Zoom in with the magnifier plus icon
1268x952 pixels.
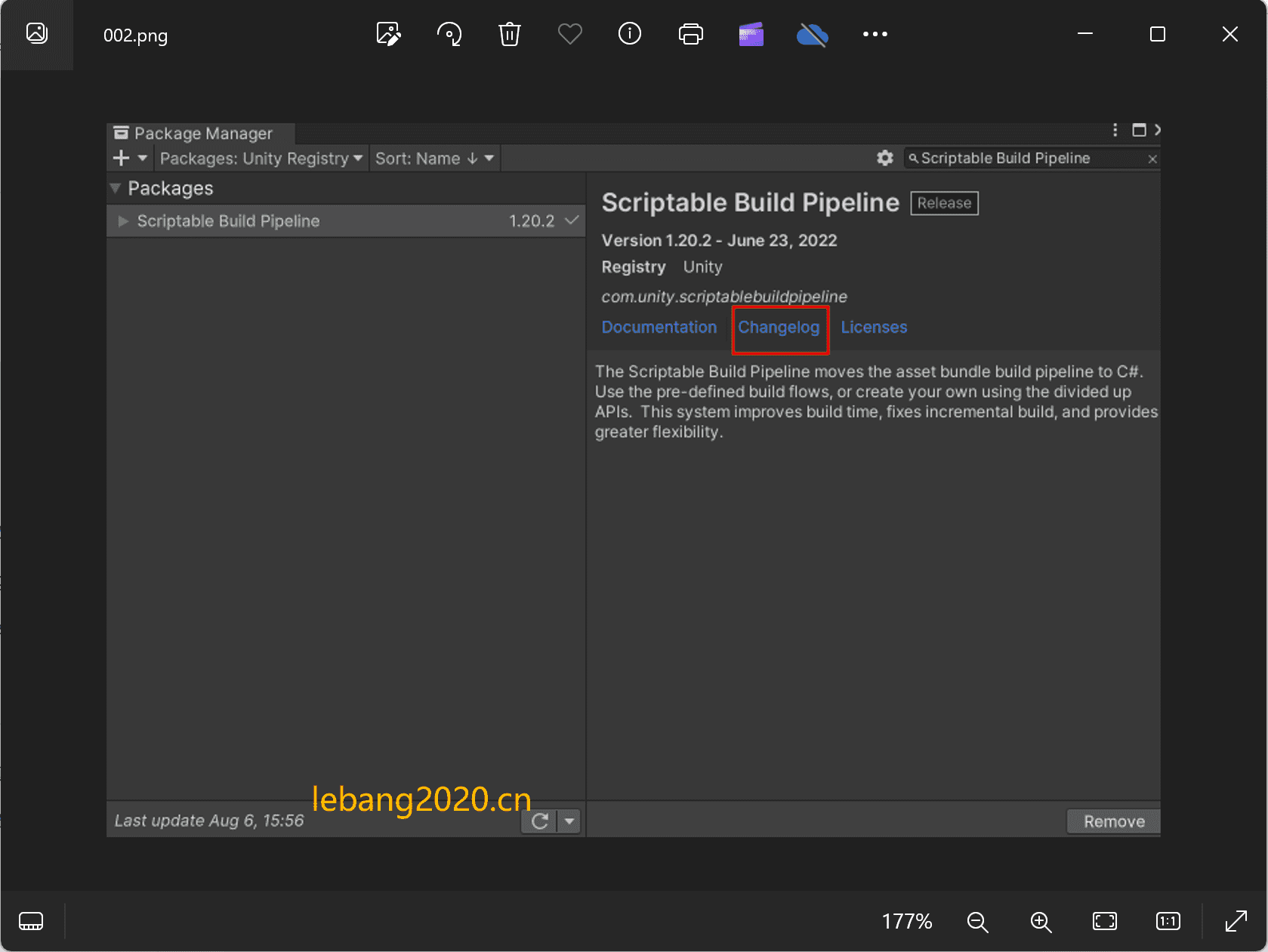pos(1041,921)
